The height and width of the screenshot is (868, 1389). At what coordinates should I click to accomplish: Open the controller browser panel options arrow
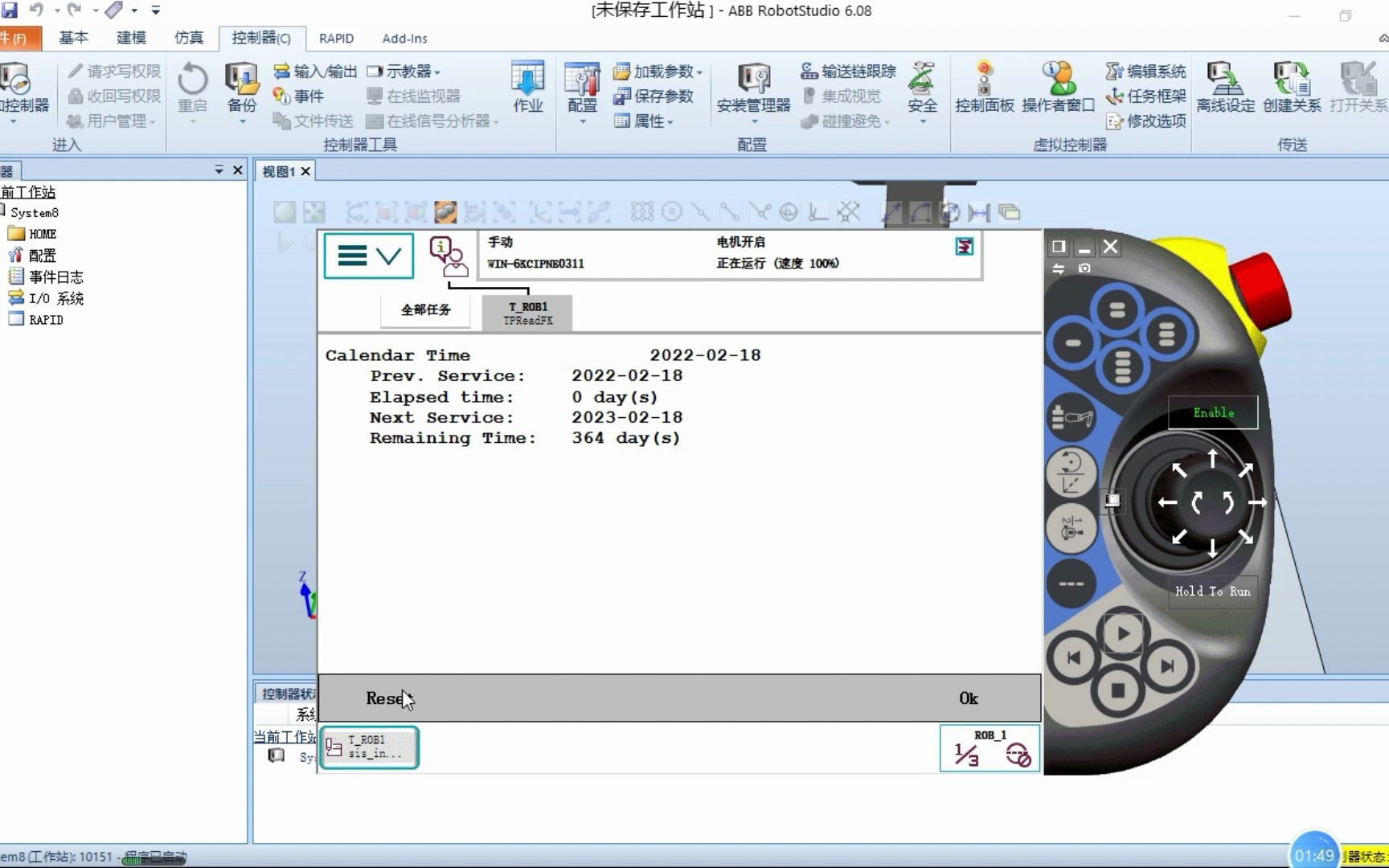219,170
